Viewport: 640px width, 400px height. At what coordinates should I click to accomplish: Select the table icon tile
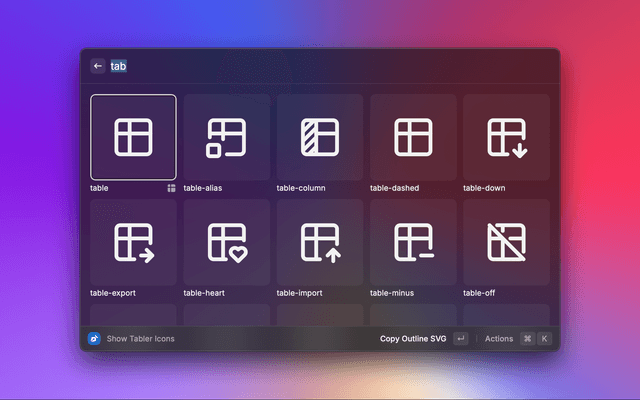(133, 137)
